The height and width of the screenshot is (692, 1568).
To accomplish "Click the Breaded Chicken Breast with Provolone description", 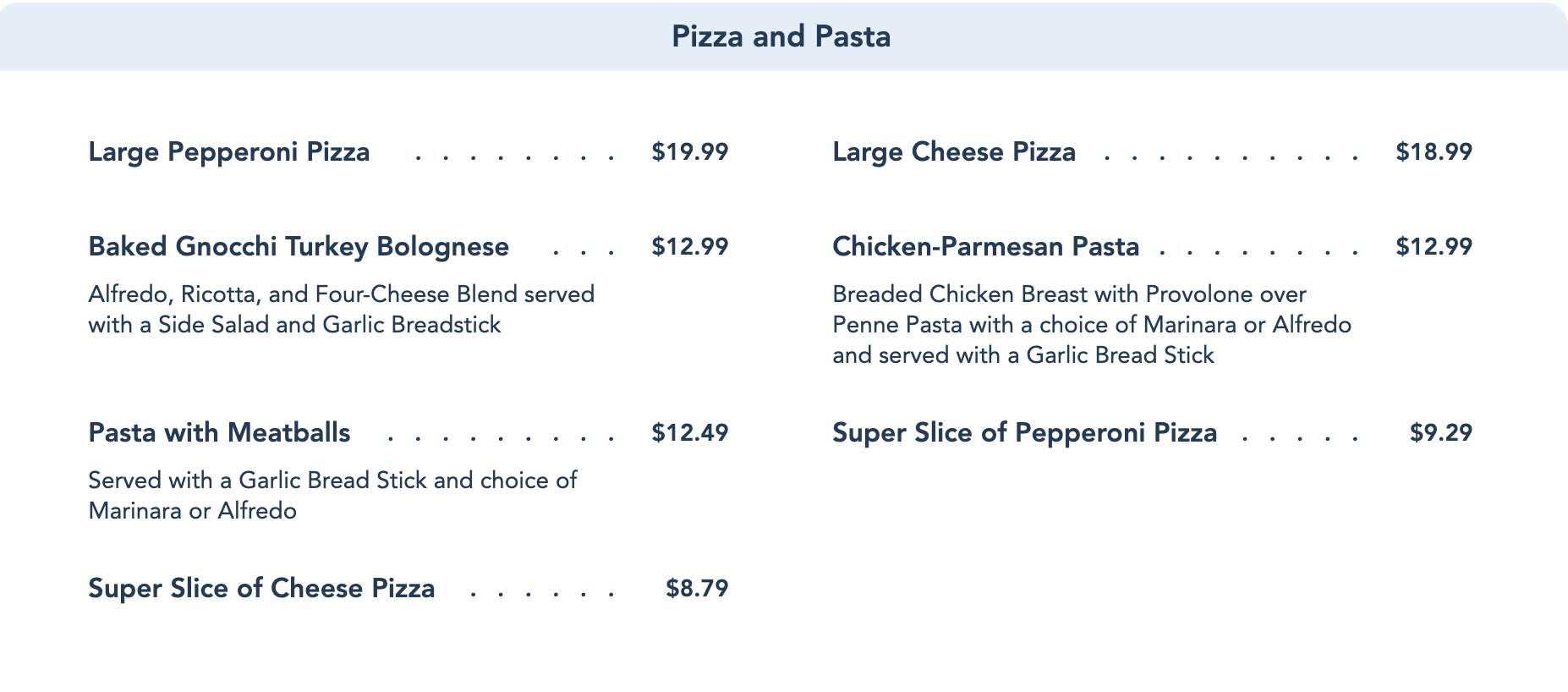I will click(1091, 325).
